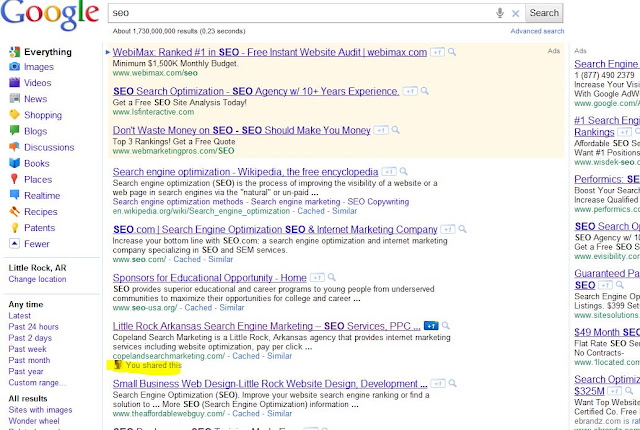Preview SEO Search Optimization ad with magnifier
This screenshot has height=430, width=640.
pyautogui.click(x=424, y=91)
